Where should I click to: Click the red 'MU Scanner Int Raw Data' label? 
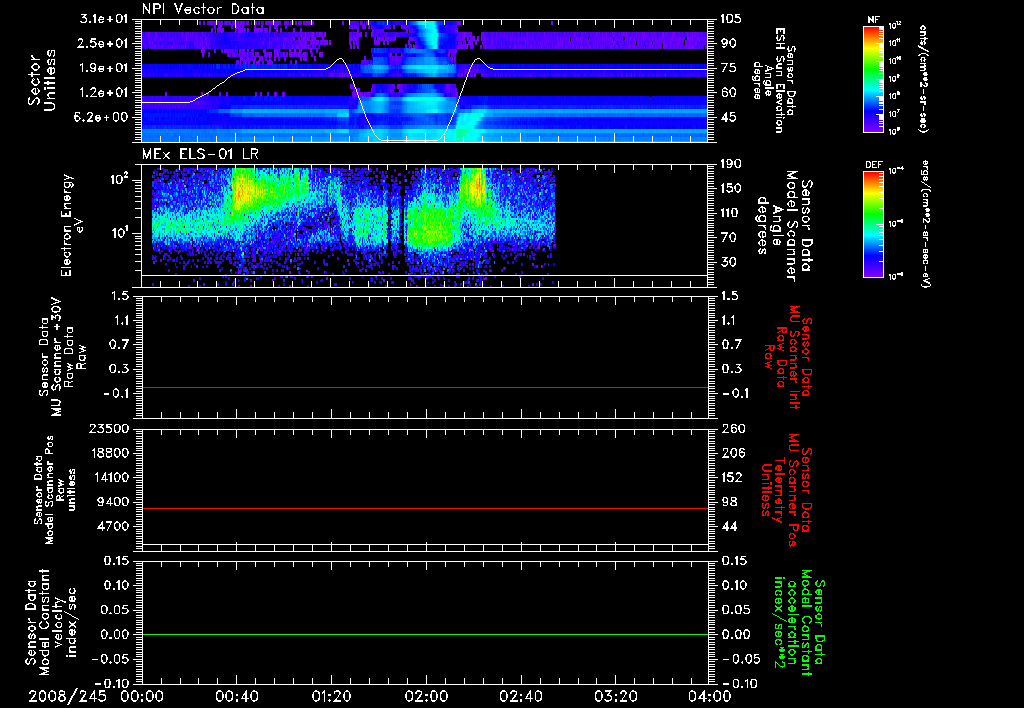tap(788, 357)
